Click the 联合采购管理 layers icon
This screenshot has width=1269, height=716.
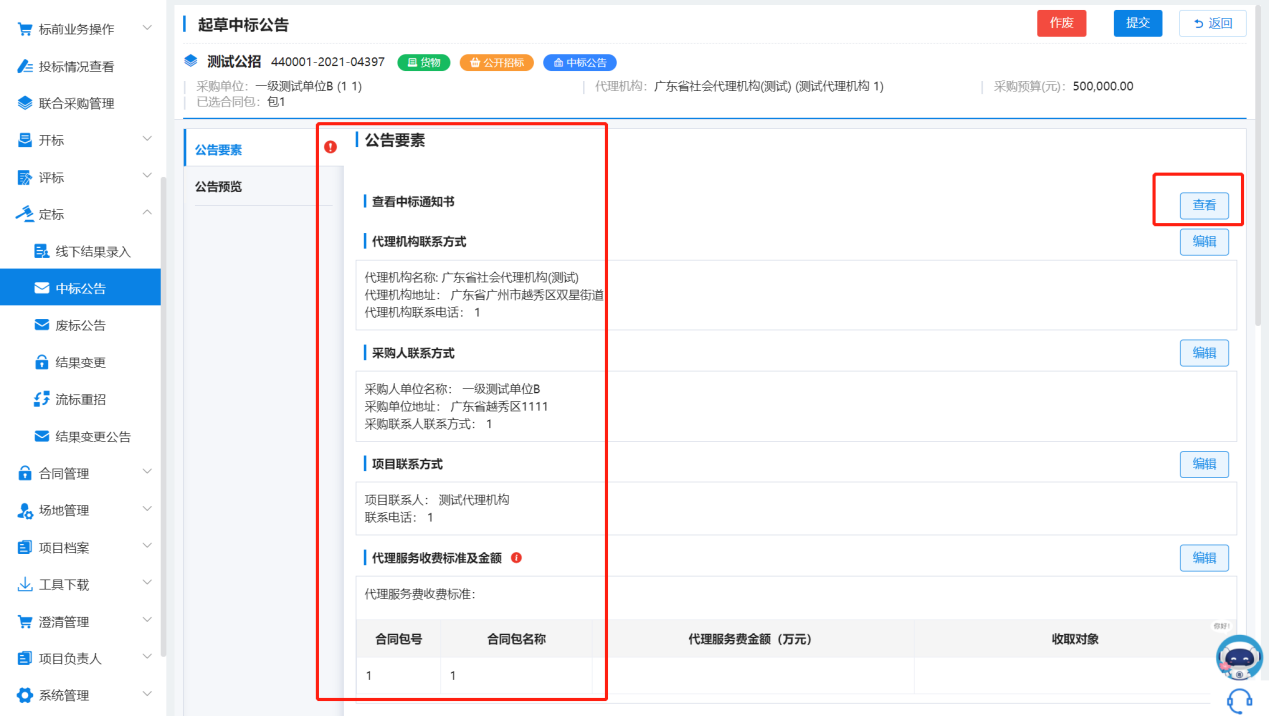coord(26,103)
